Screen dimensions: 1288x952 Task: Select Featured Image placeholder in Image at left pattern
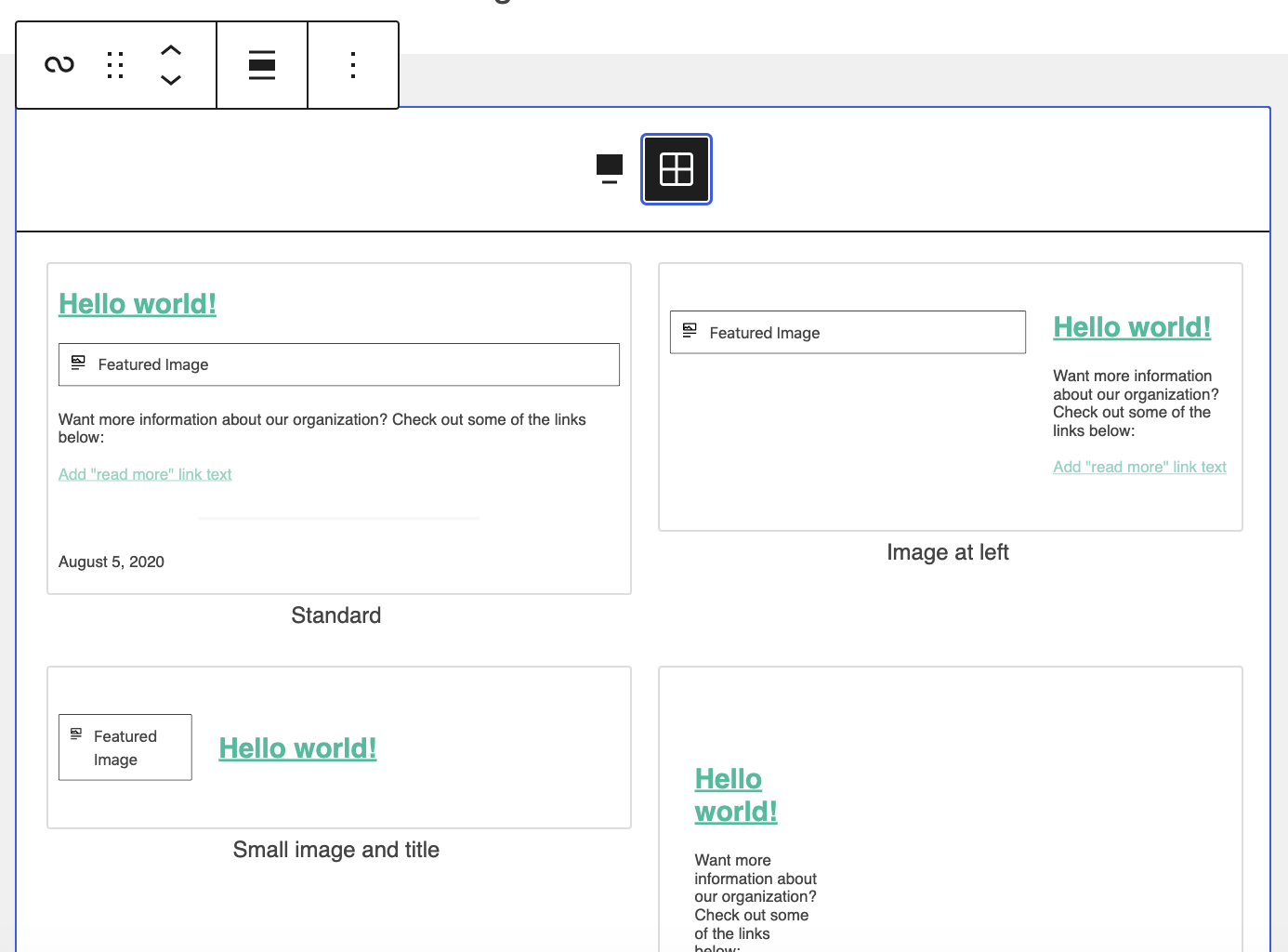point(848,332)
